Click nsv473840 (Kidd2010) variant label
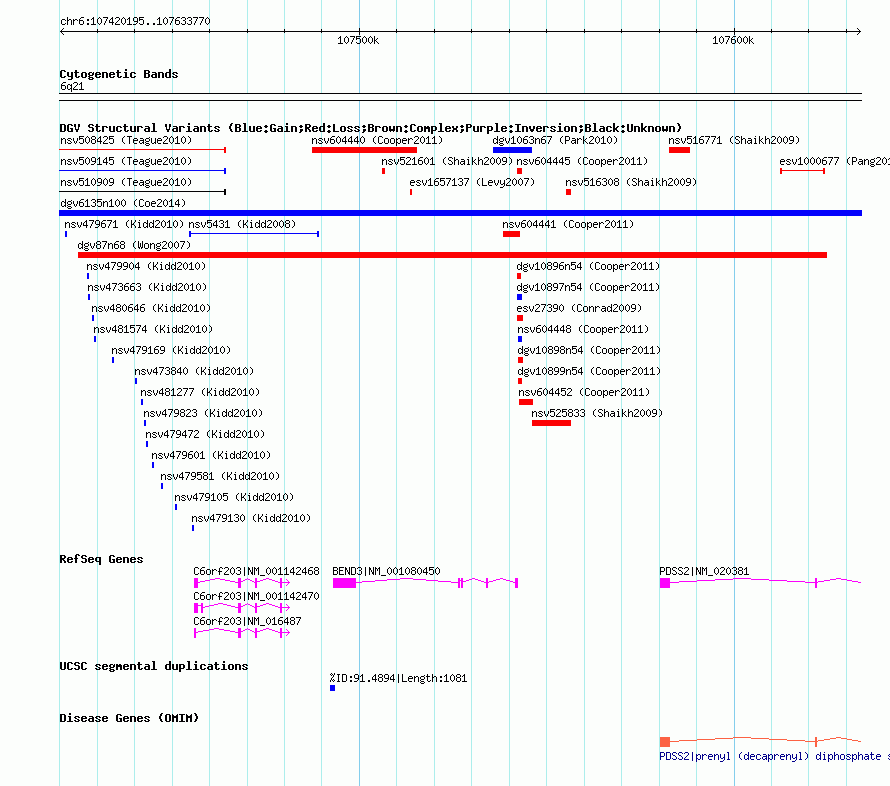Viewport: 890px width, 786px height. (x=194, y=371)
